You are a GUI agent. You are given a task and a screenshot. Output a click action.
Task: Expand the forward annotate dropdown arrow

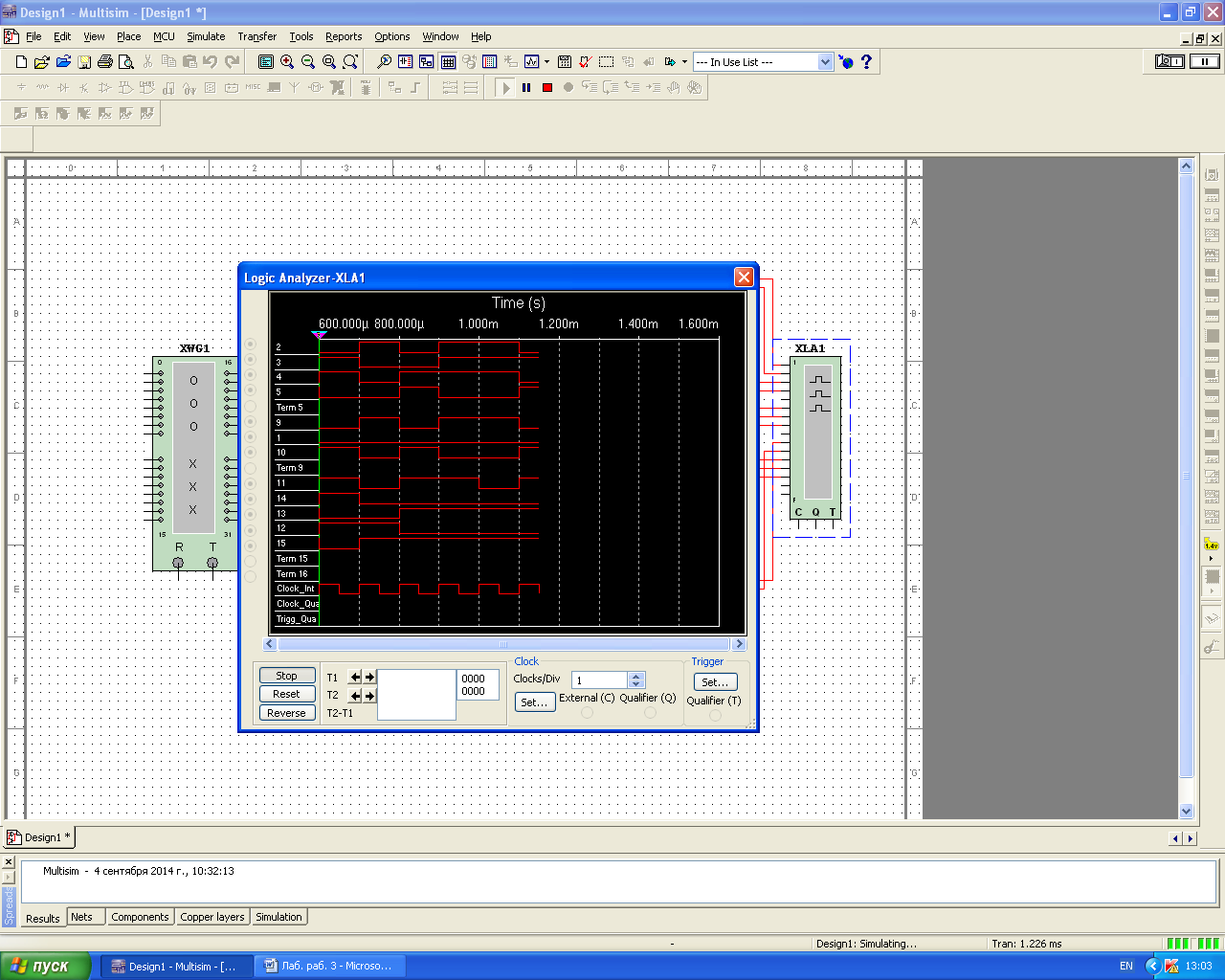pos(684,61)
